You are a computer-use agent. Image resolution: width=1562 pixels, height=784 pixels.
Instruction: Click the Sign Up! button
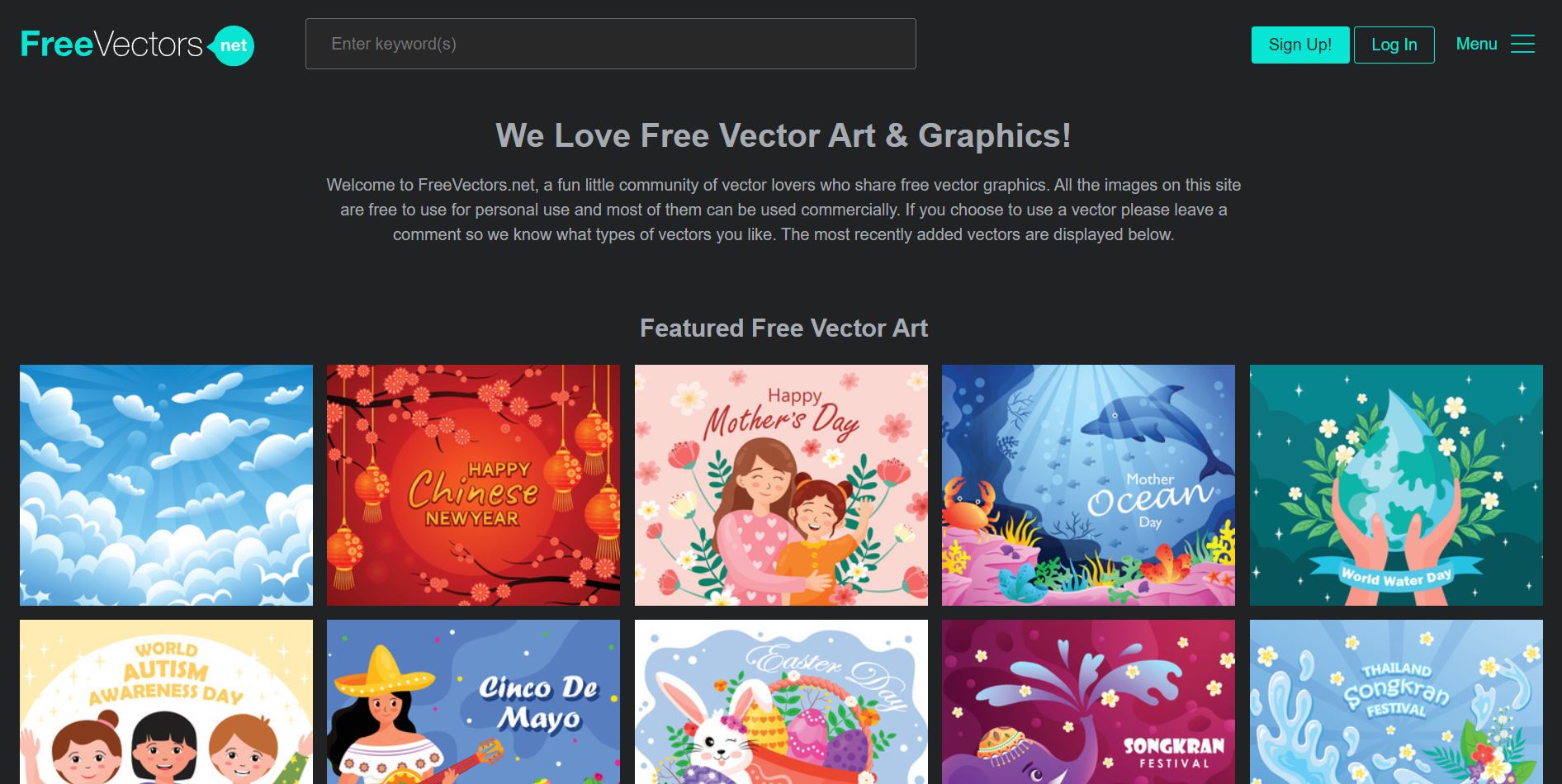(x=1300, y=45)
